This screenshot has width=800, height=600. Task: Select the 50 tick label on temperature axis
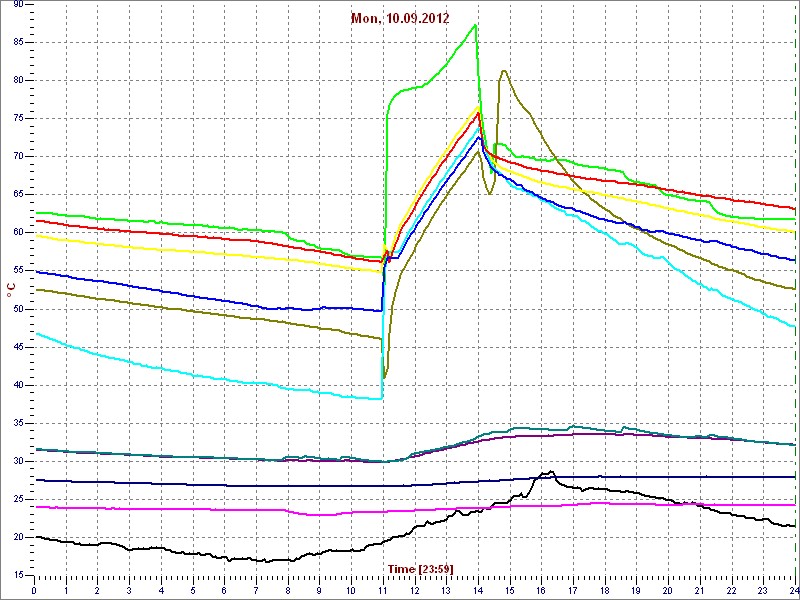tap(17, 309)
